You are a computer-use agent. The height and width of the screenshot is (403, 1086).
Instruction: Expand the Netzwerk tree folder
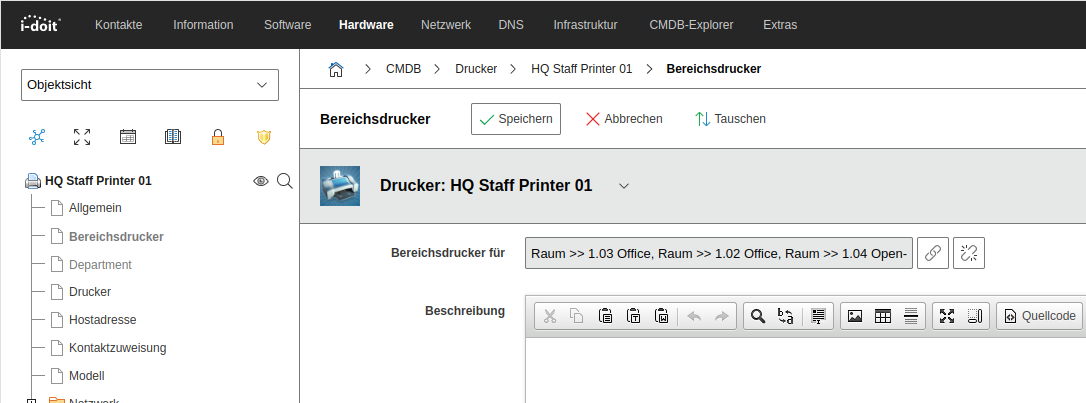(x=31, y=401)
